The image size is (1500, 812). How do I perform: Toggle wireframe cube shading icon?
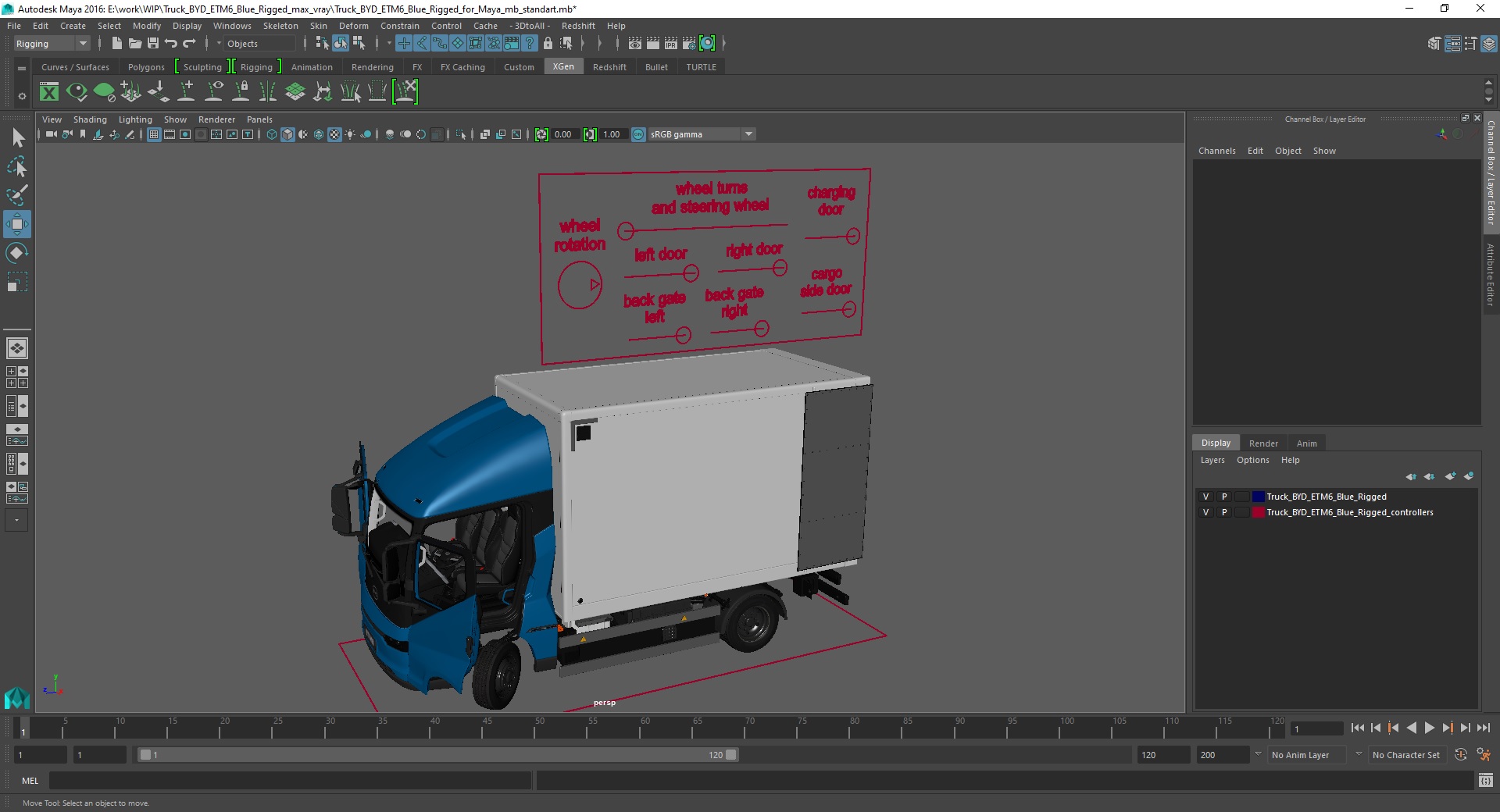pyautogui.click(x=272, y=134)
